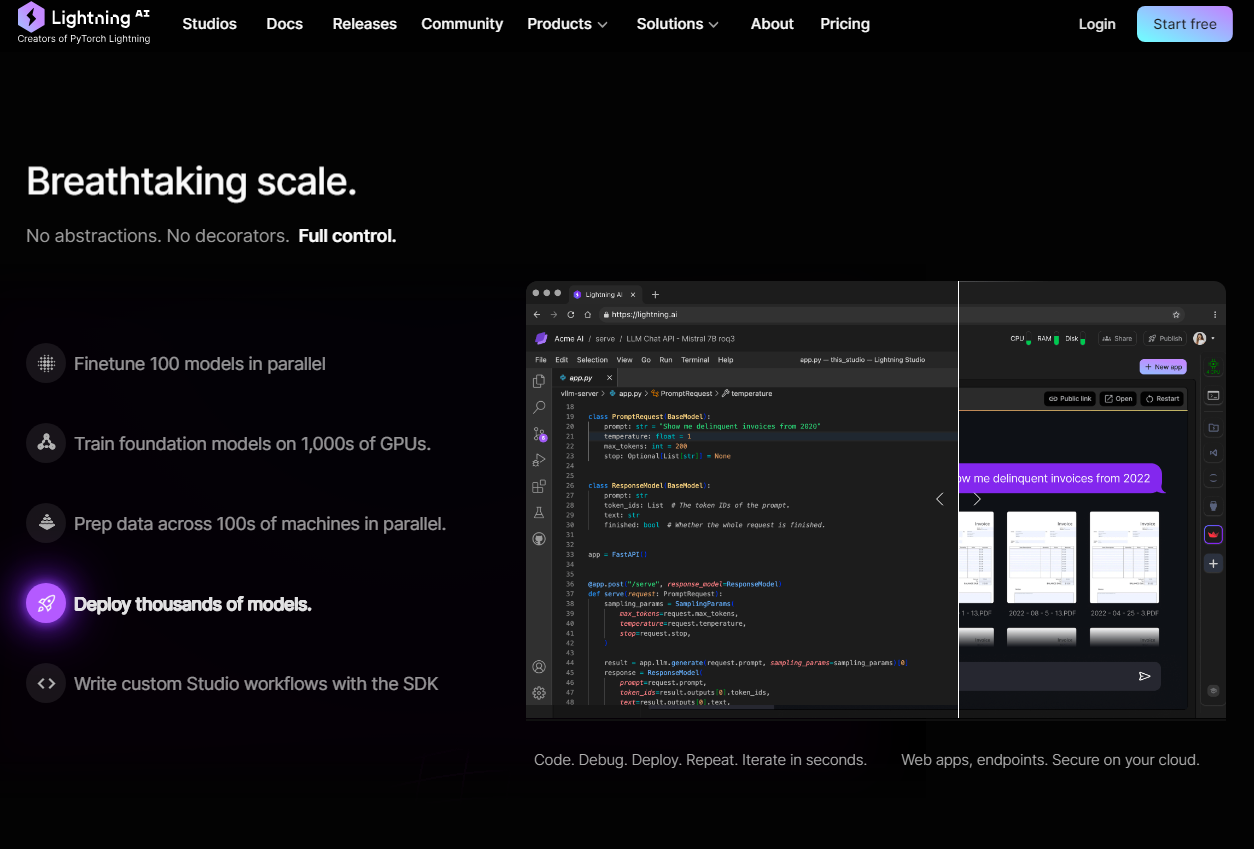Open the flask Testing icon in Studio preview

(539, 512)
